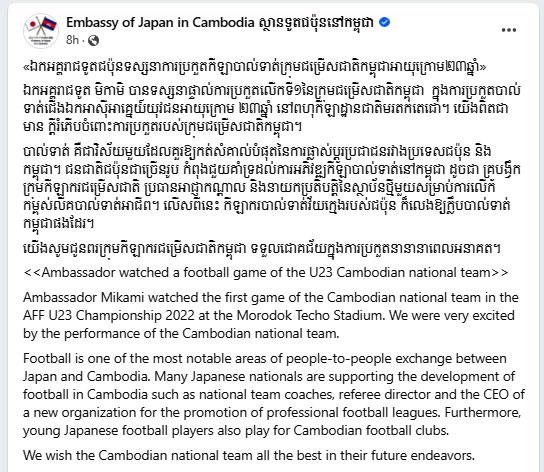Click the word 'Furthermore' in the English text

pyautogui.click(x=483, y=413)
